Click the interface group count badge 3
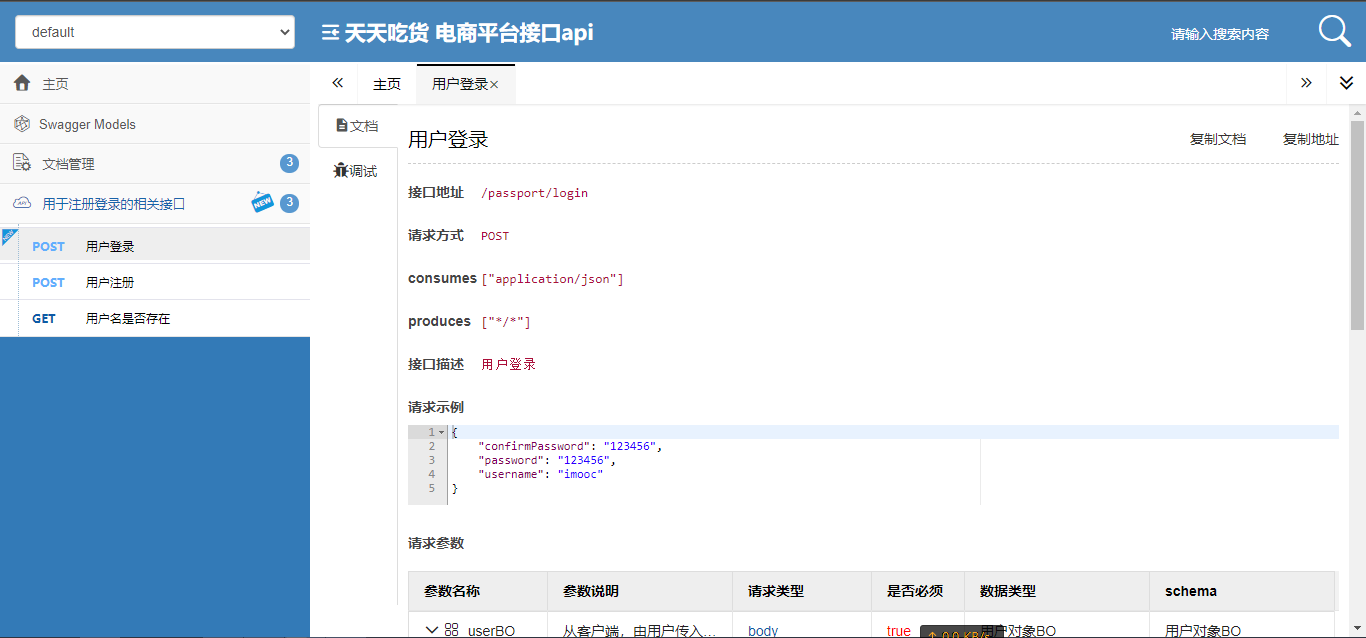This screenshot has height=638, width=1366. point(289,203)
